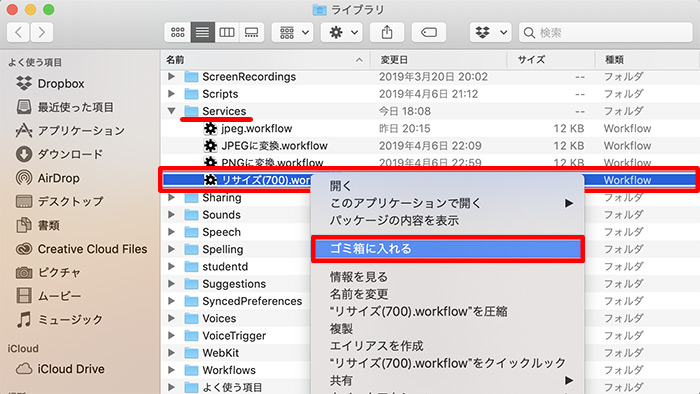The width and height of the screenshot is (700, 394).
Task: Open アプリケーション in the sidebar
Action: click(70, 130)
